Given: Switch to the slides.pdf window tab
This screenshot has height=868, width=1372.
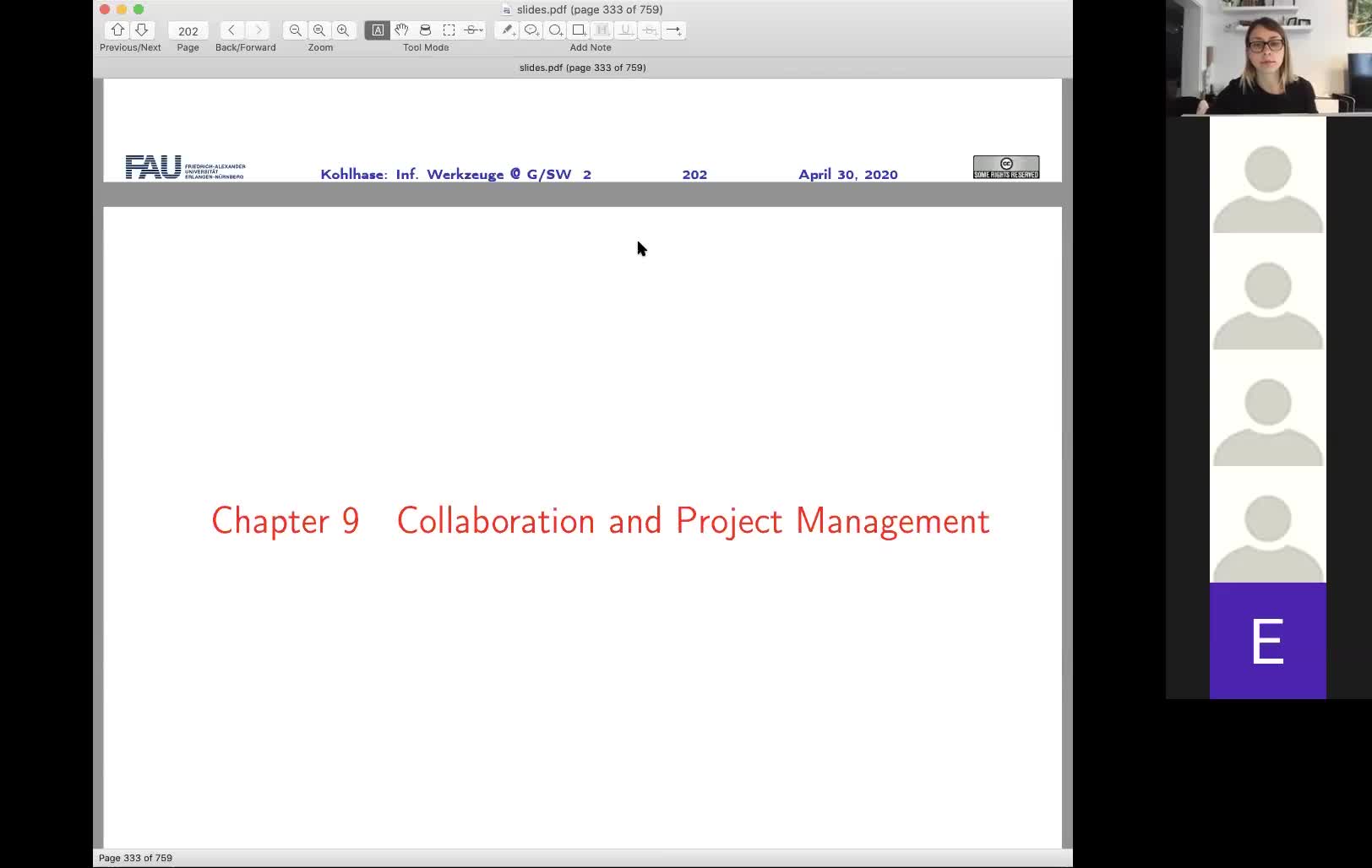Looking at the screenshot, I should [x=582, y=67].
